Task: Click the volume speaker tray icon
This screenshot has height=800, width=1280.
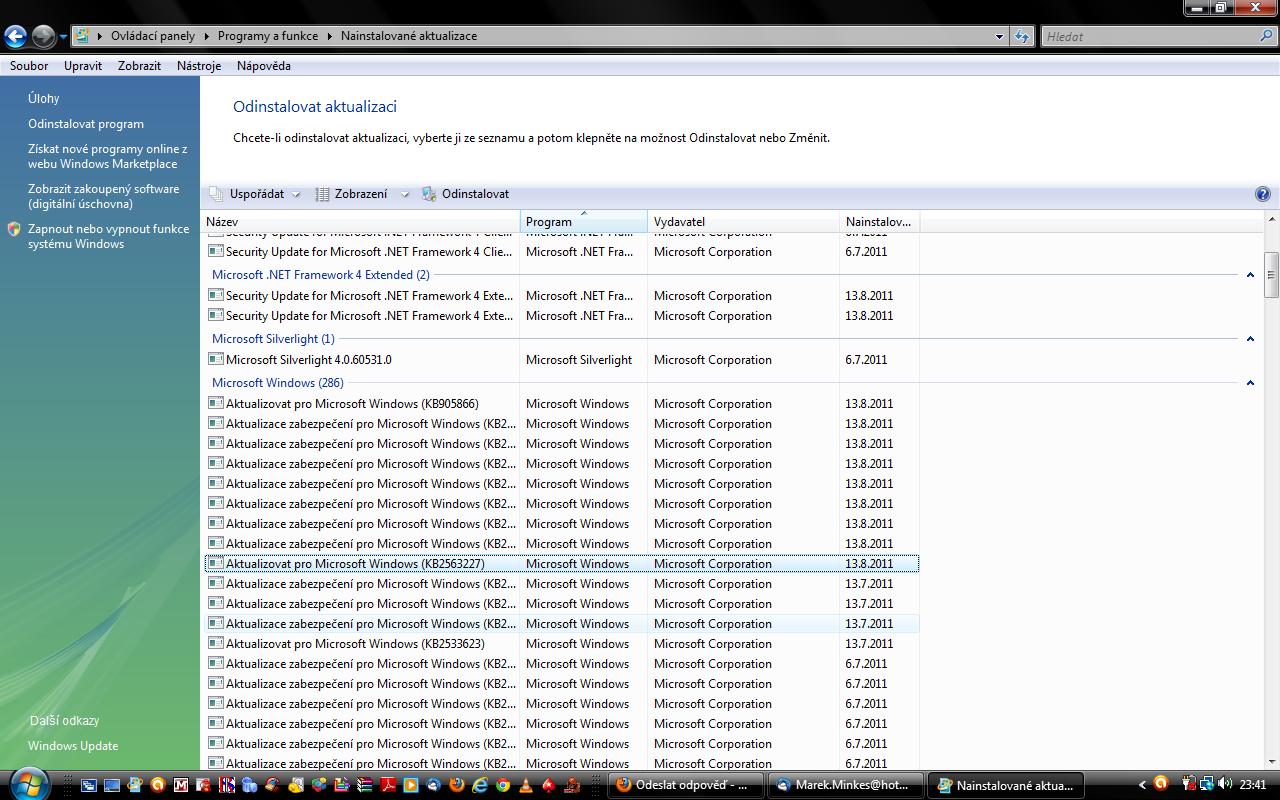Action: coord(1225,785)
